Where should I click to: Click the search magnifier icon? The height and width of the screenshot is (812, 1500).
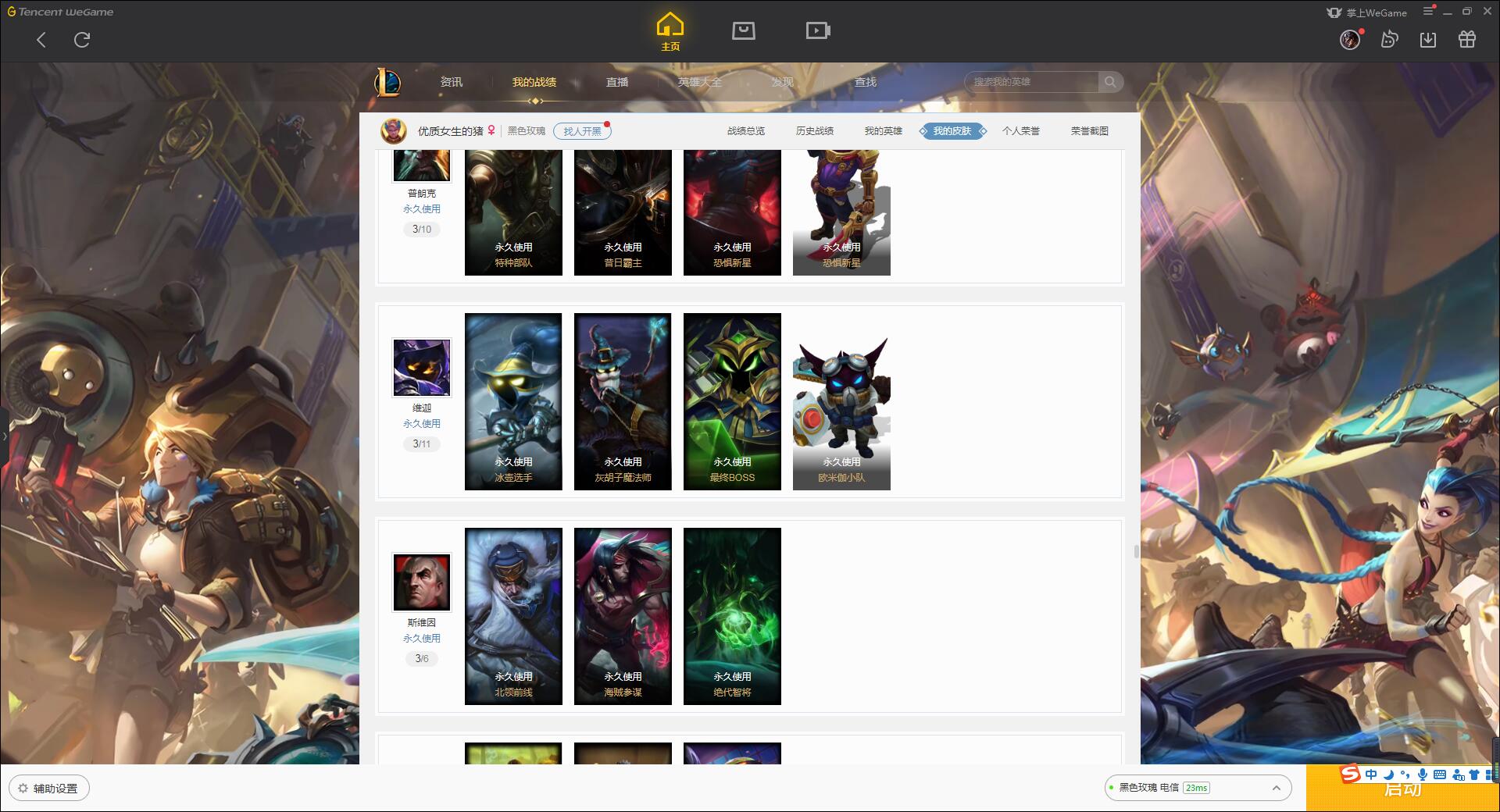coord(1110,82)
